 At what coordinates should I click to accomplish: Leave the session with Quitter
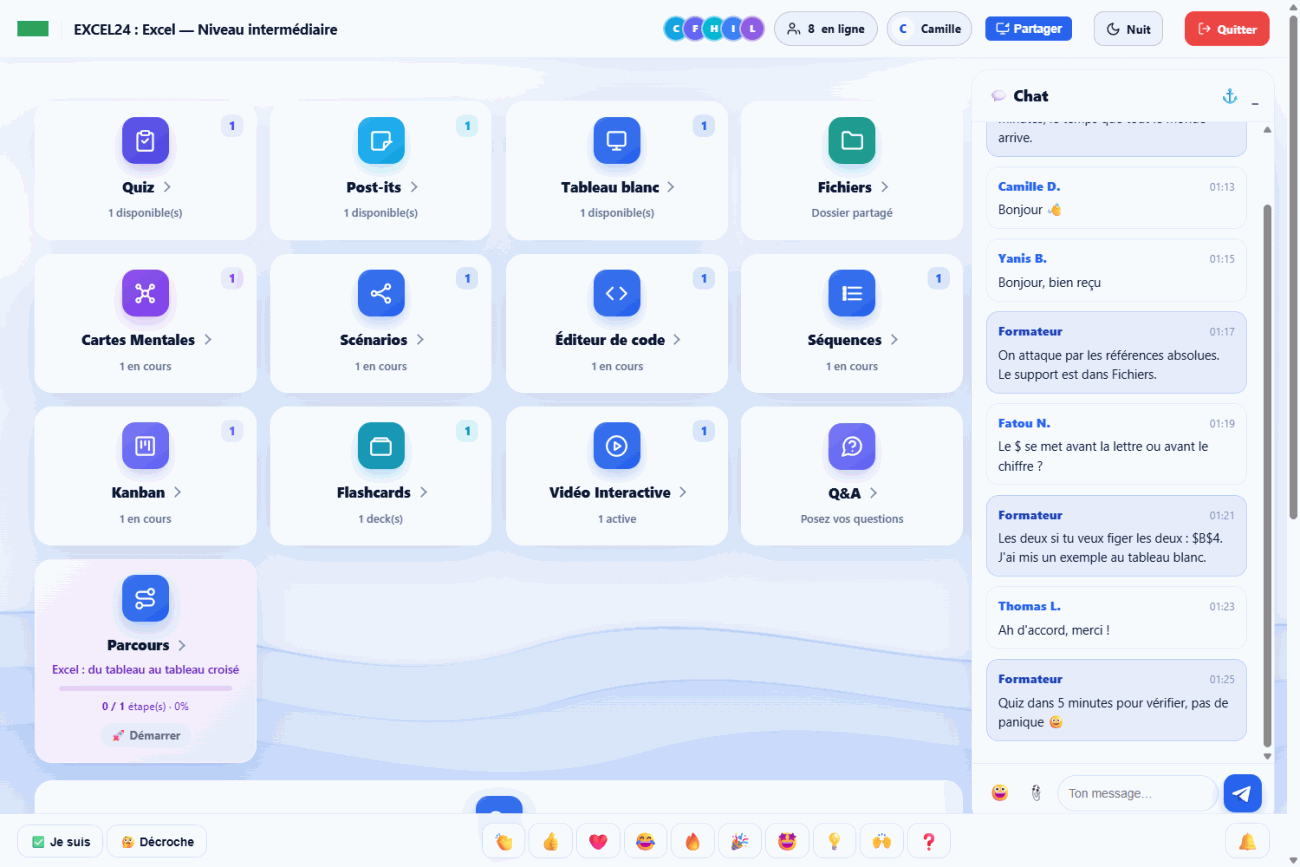click(x=1227, y=29)
